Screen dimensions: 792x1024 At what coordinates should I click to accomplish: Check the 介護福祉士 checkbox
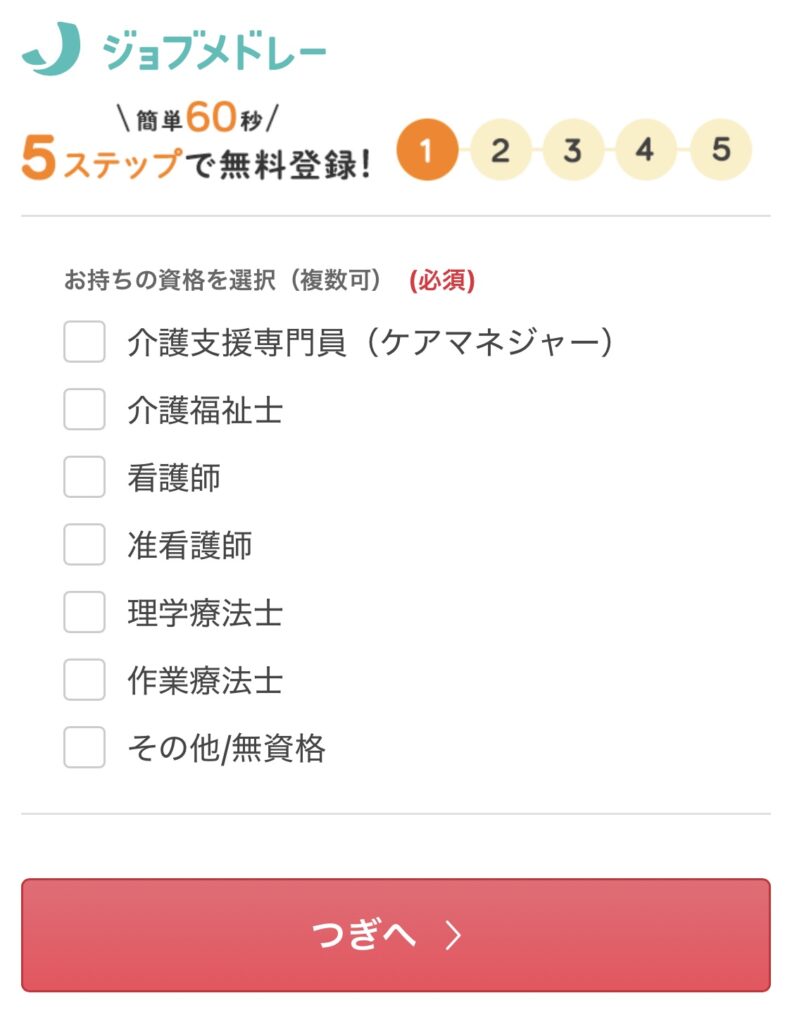click(x=84, y=409)
